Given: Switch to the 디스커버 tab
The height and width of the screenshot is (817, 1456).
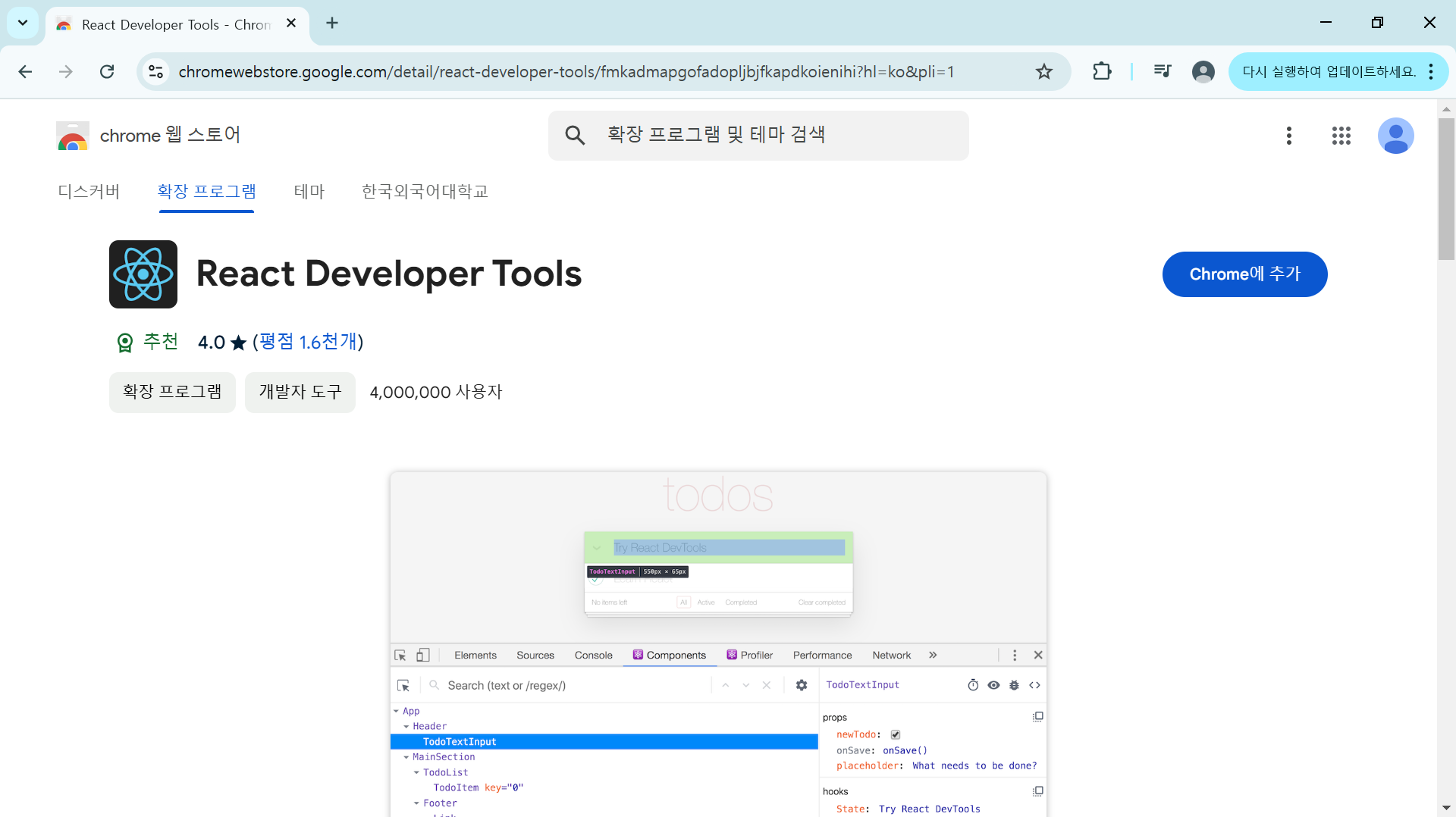Looking at the screenshot, I should 89,192.
